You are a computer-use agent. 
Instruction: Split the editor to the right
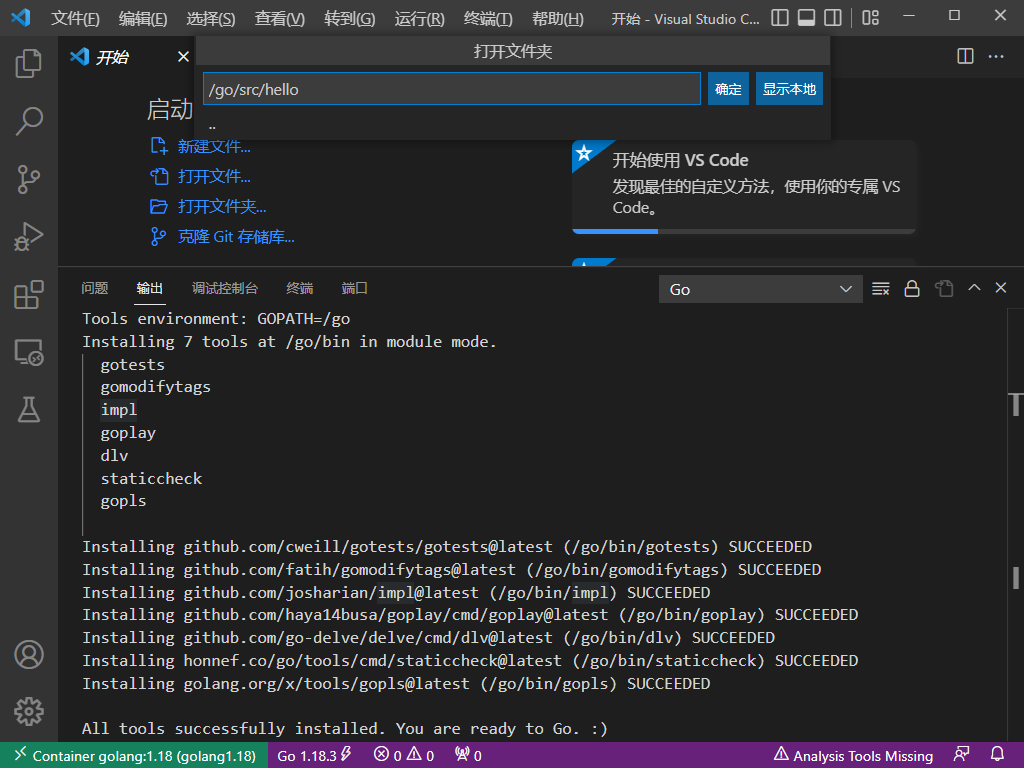(965, 56)
